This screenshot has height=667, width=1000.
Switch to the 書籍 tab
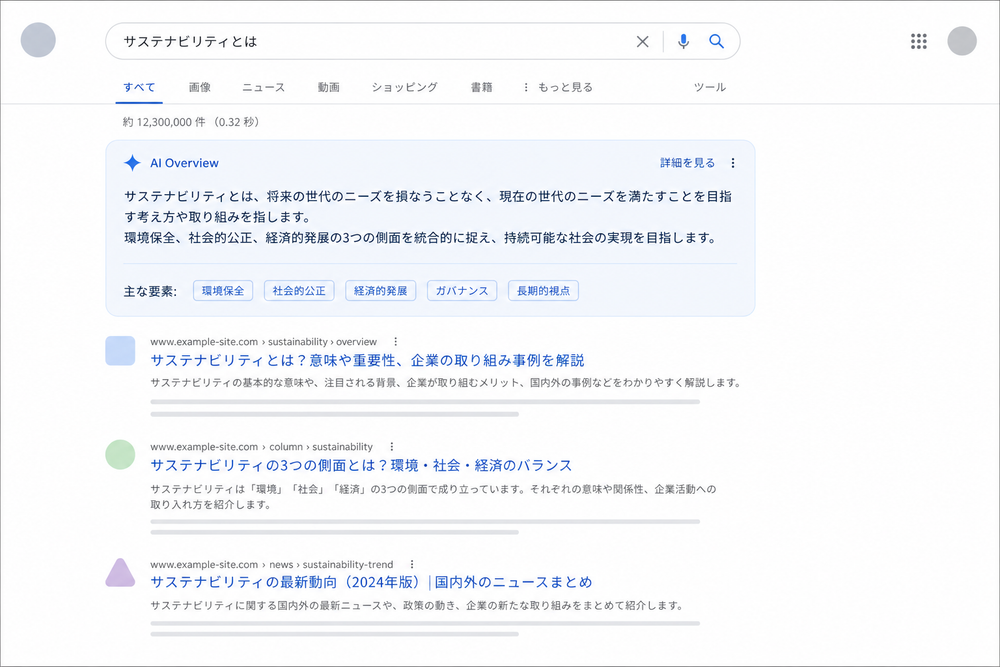coord(482,87)
